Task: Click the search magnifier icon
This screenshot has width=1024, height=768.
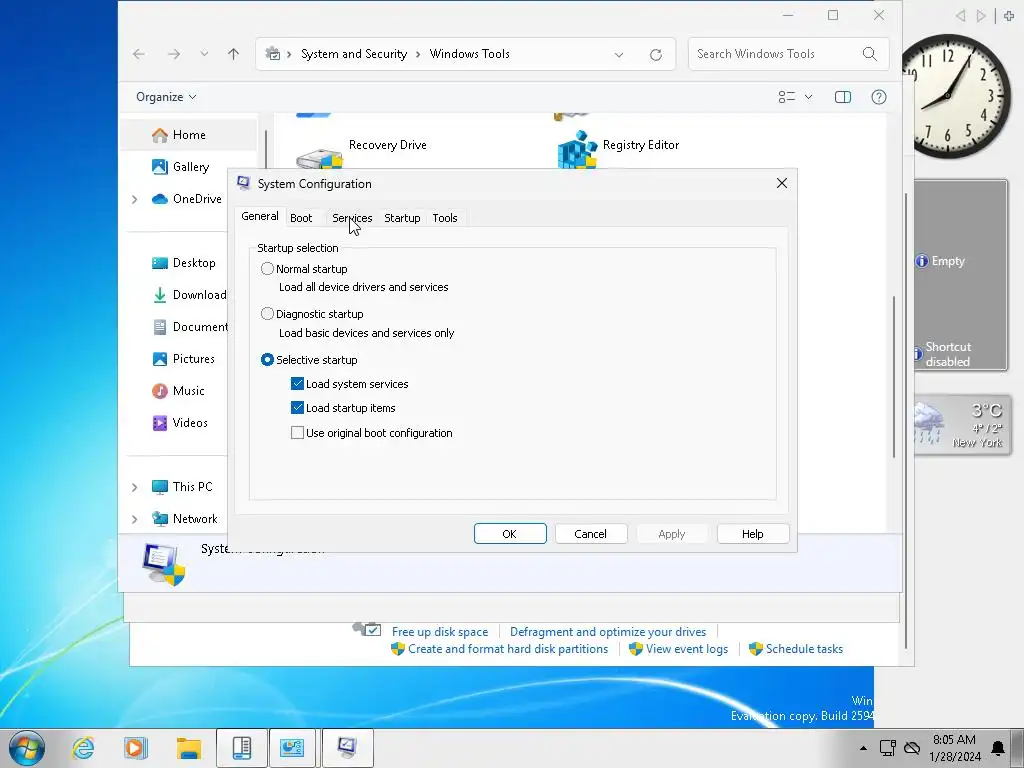Action: tap(870, 54)
